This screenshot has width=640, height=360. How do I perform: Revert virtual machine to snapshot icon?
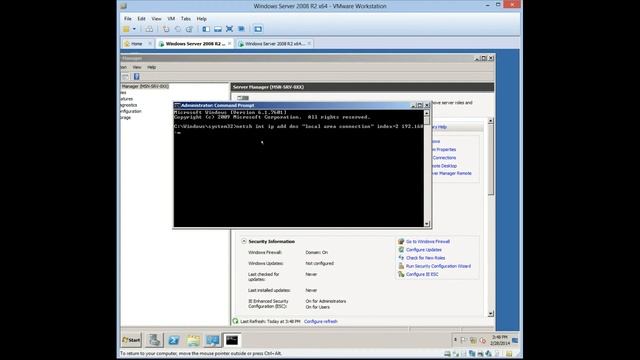178,29
